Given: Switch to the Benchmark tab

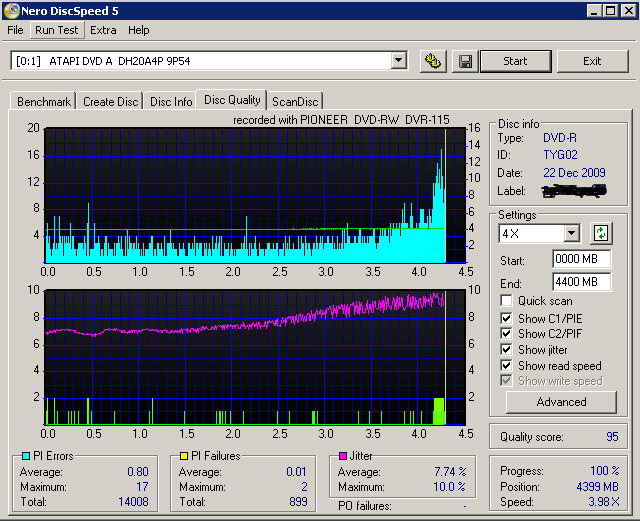Looking at the screenshot, I should 44,101.
